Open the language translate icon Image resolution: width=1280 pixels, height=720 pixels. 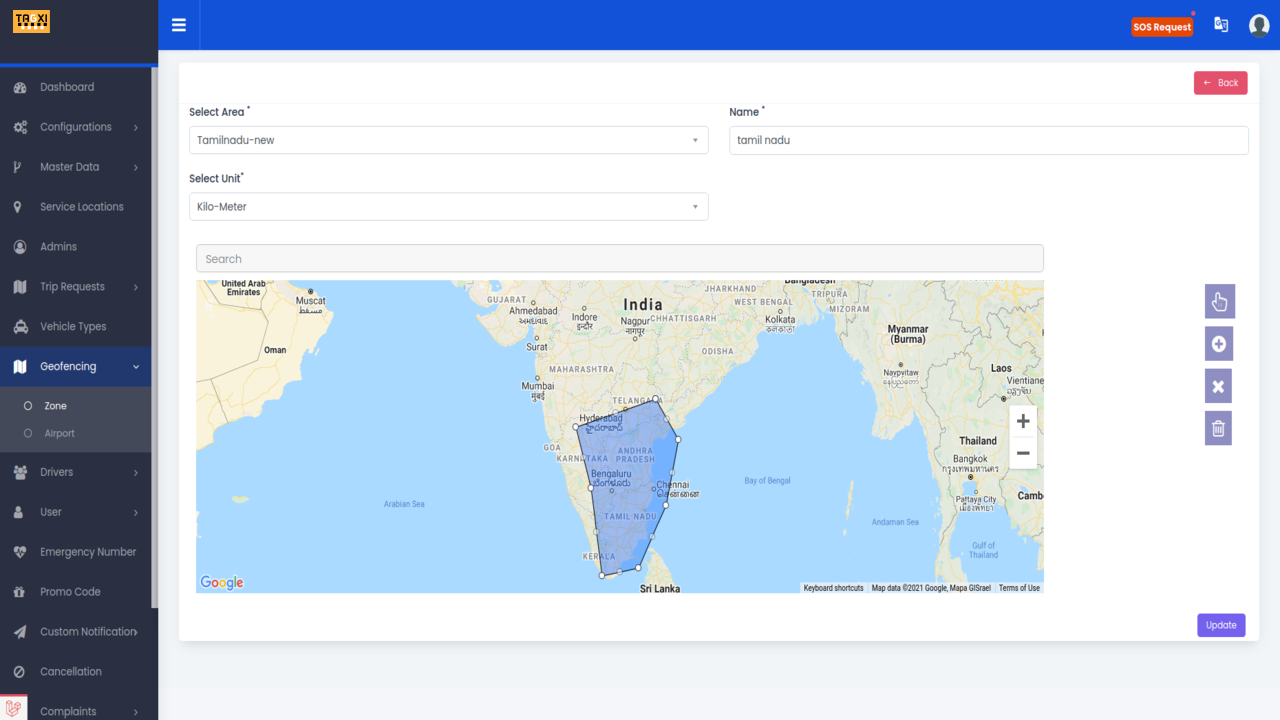click(x=1221, y=24)
